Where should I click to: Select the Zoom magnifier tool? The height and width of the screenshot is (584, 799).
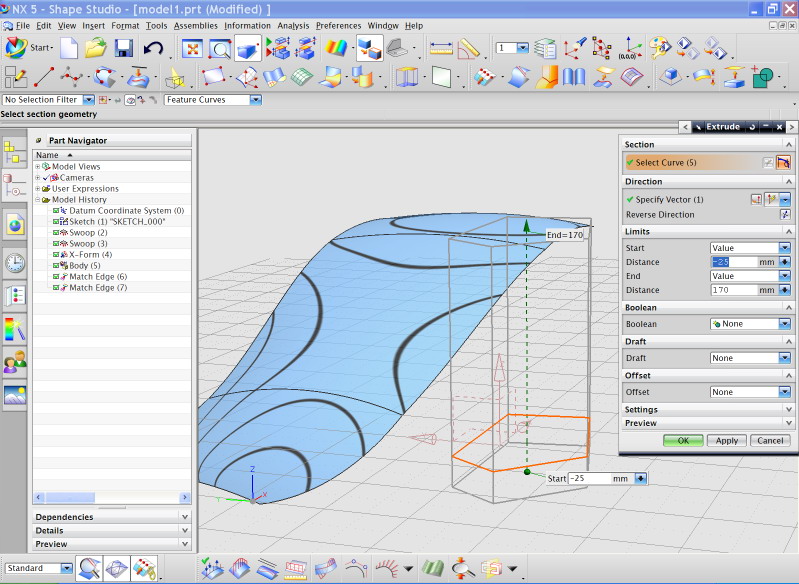(x=220, y=48)
